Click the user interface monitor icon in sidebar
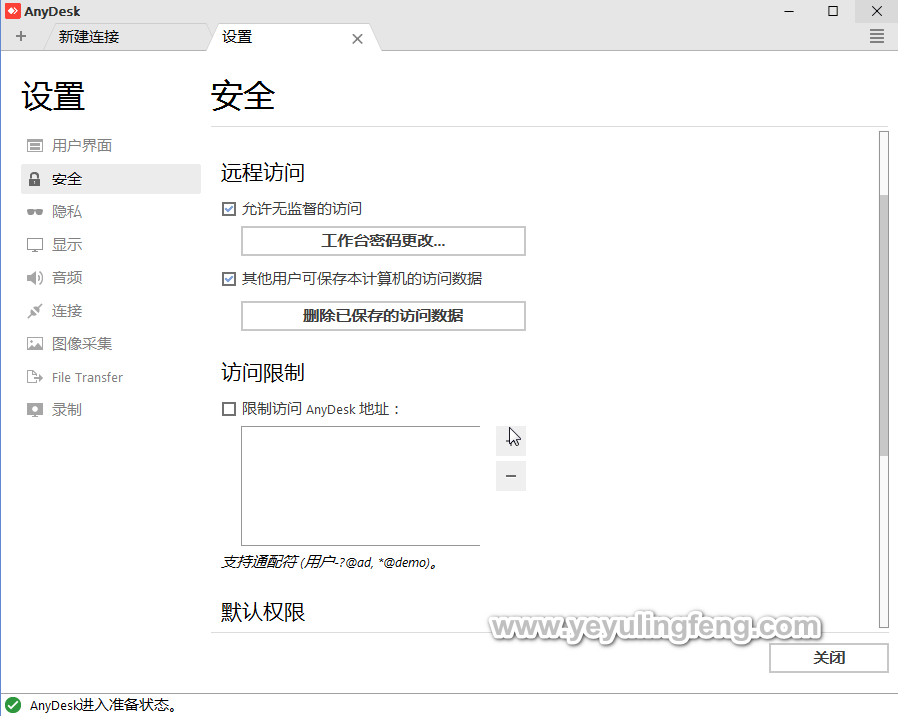The width and height of the screenshot is (898, 716). (35, 145)
